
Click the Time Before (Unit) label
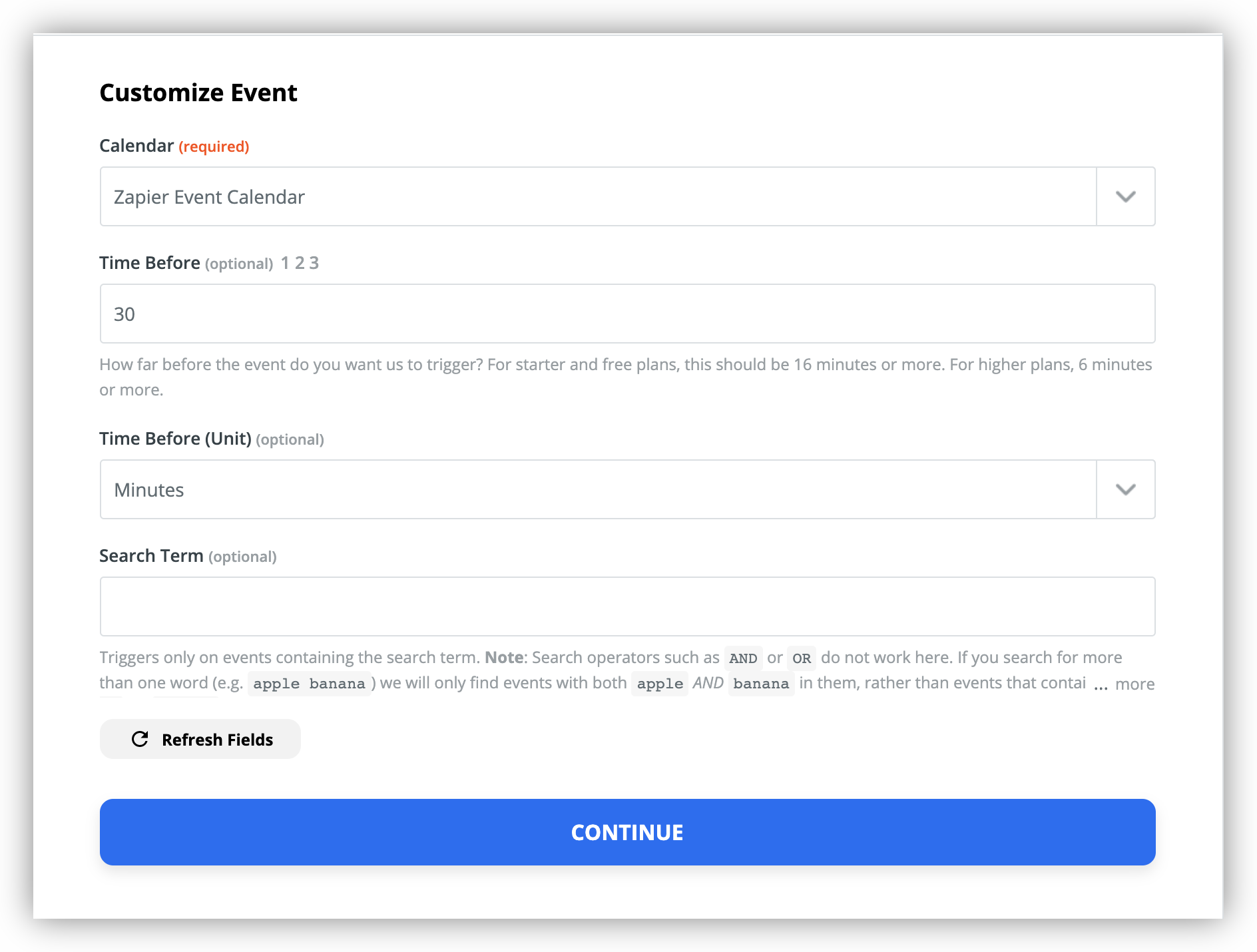[175, 439]
